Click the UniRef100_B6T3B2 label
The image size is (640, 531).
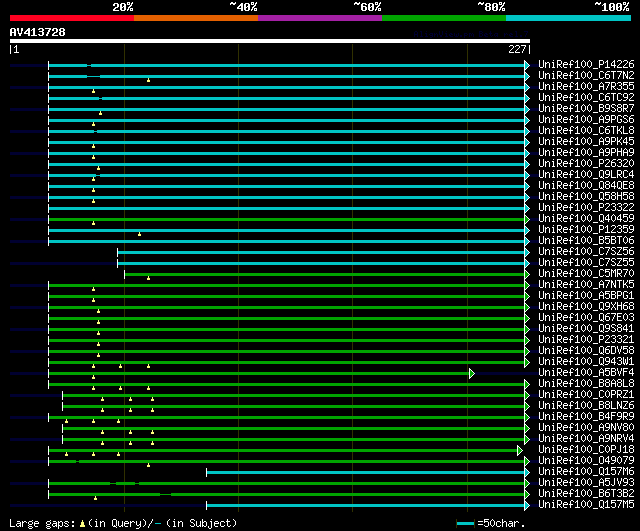[x=586, y=494]
